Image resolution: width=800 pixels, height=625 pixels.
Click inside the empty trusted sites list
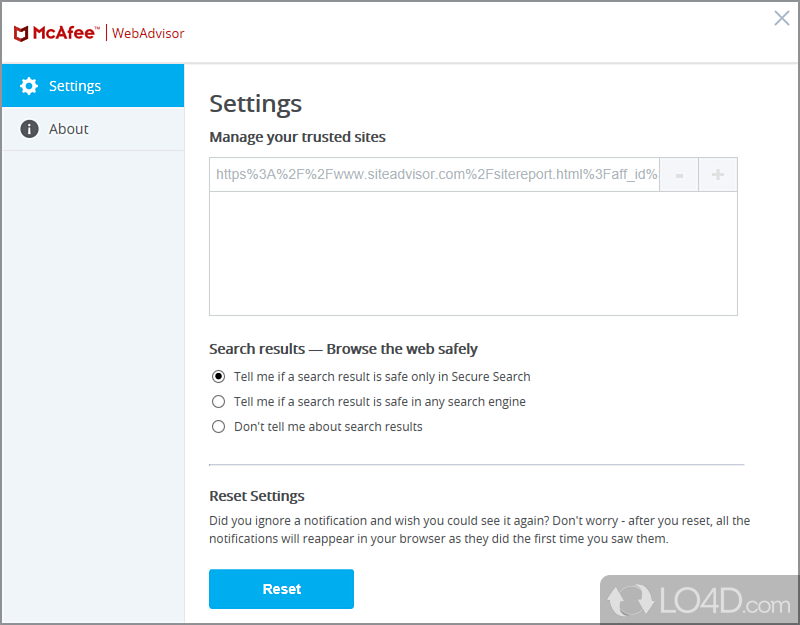click(472, 253)
